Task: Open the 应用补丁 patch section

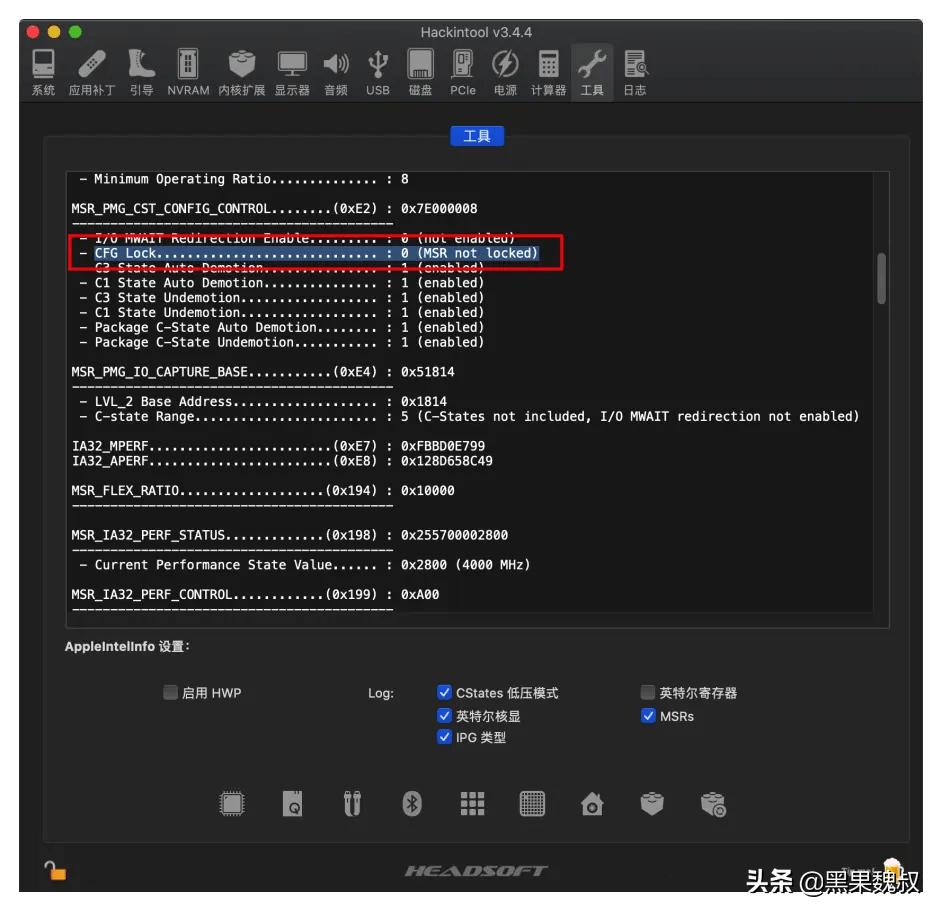Action: (91, 73)
